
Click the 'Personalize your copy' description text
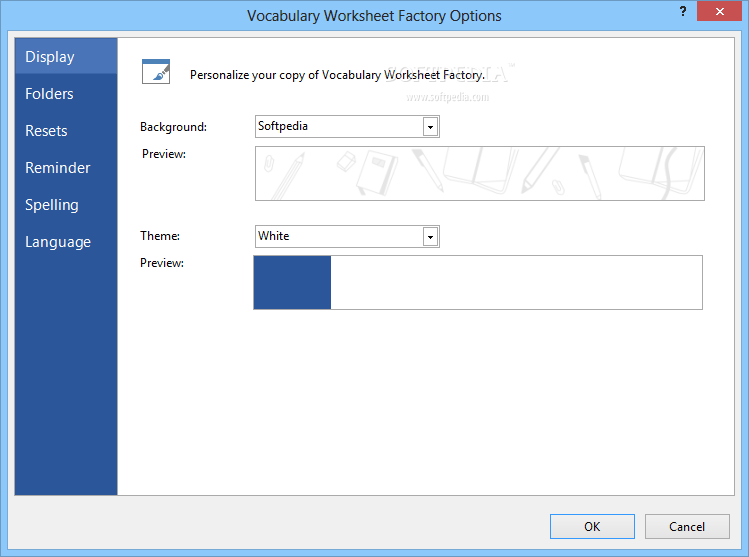[x=337, y=75]
